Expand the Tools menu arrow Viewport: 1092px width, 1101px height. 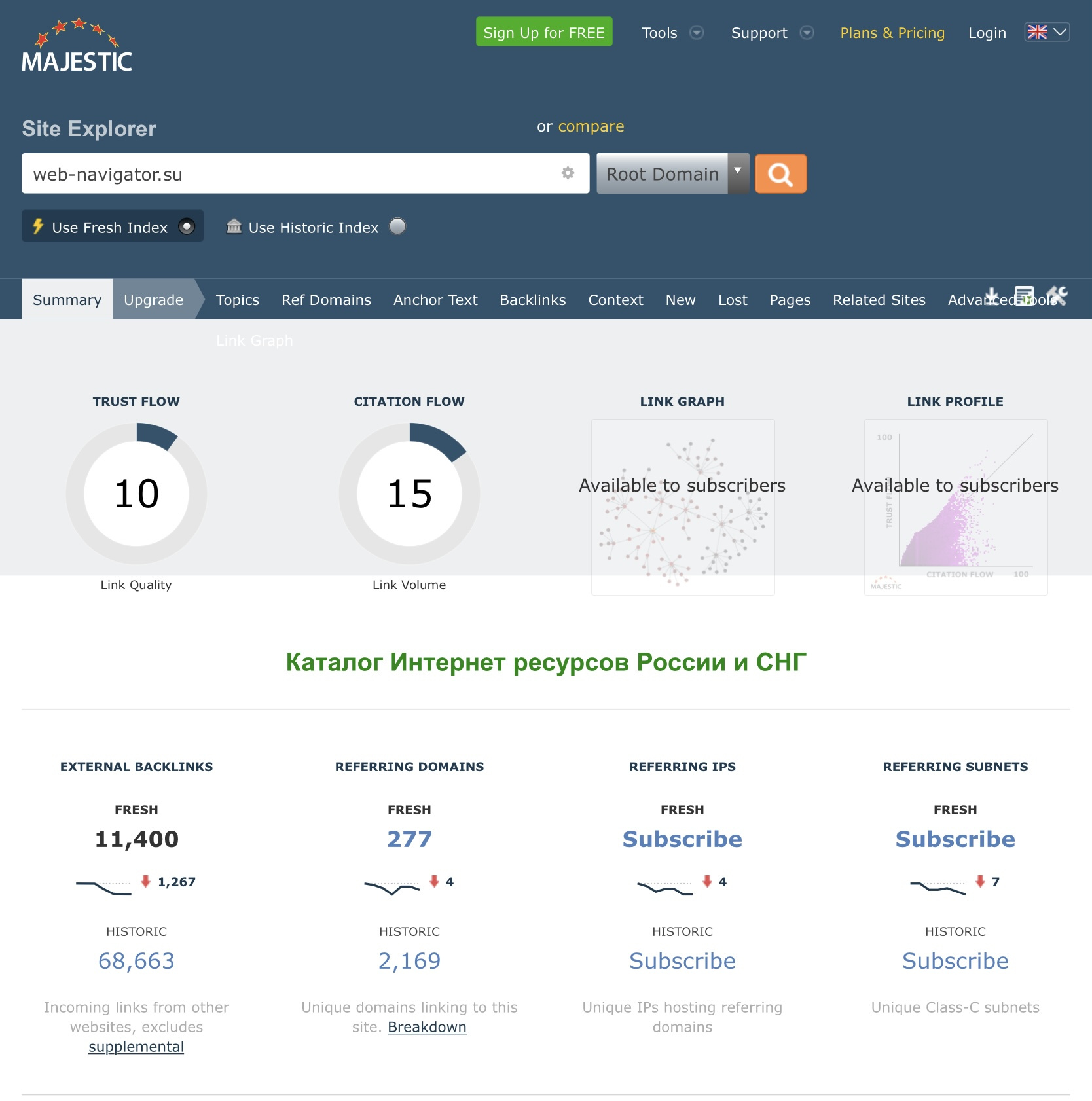click(x=697, y=33)
